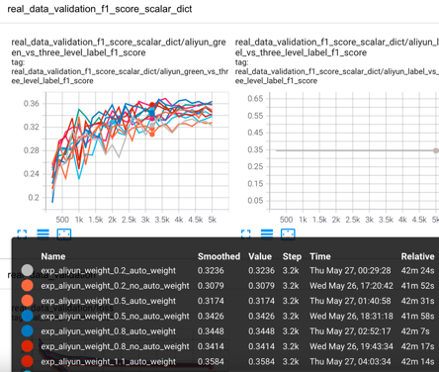Click the red swatch for exp_aliyun_weight_0.8_no_auto_weight
The image size is (439, 372).
pos(27,346)
